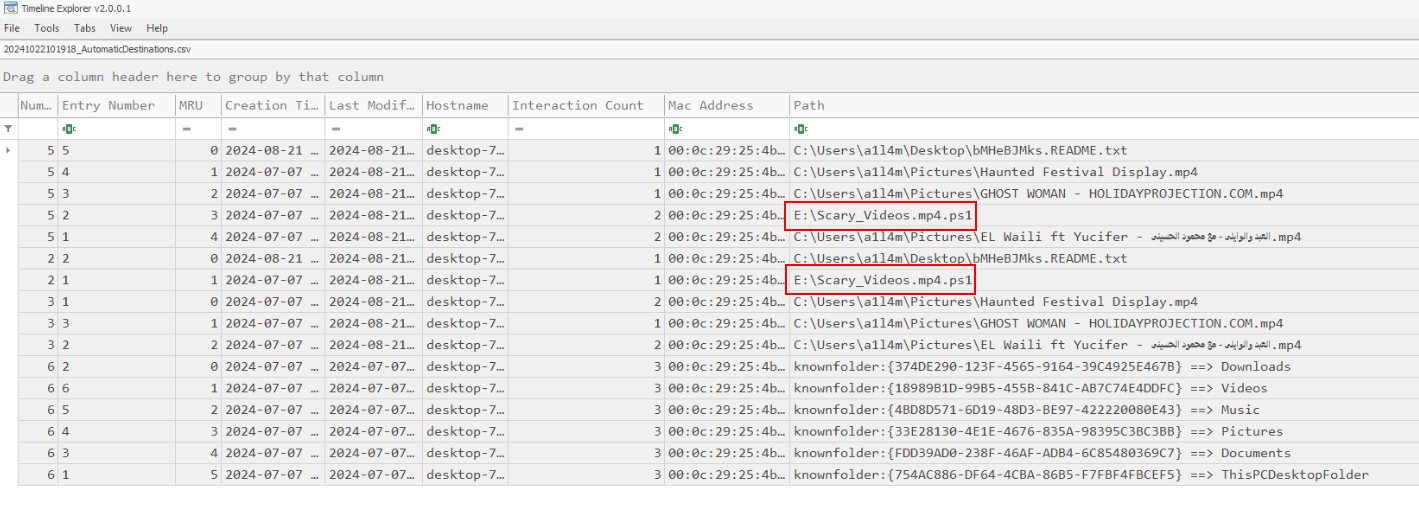This screenshot has width=1419, height=524.
Task: Open the Mac Address filter operator icon
Action: (x=675, y=129)
